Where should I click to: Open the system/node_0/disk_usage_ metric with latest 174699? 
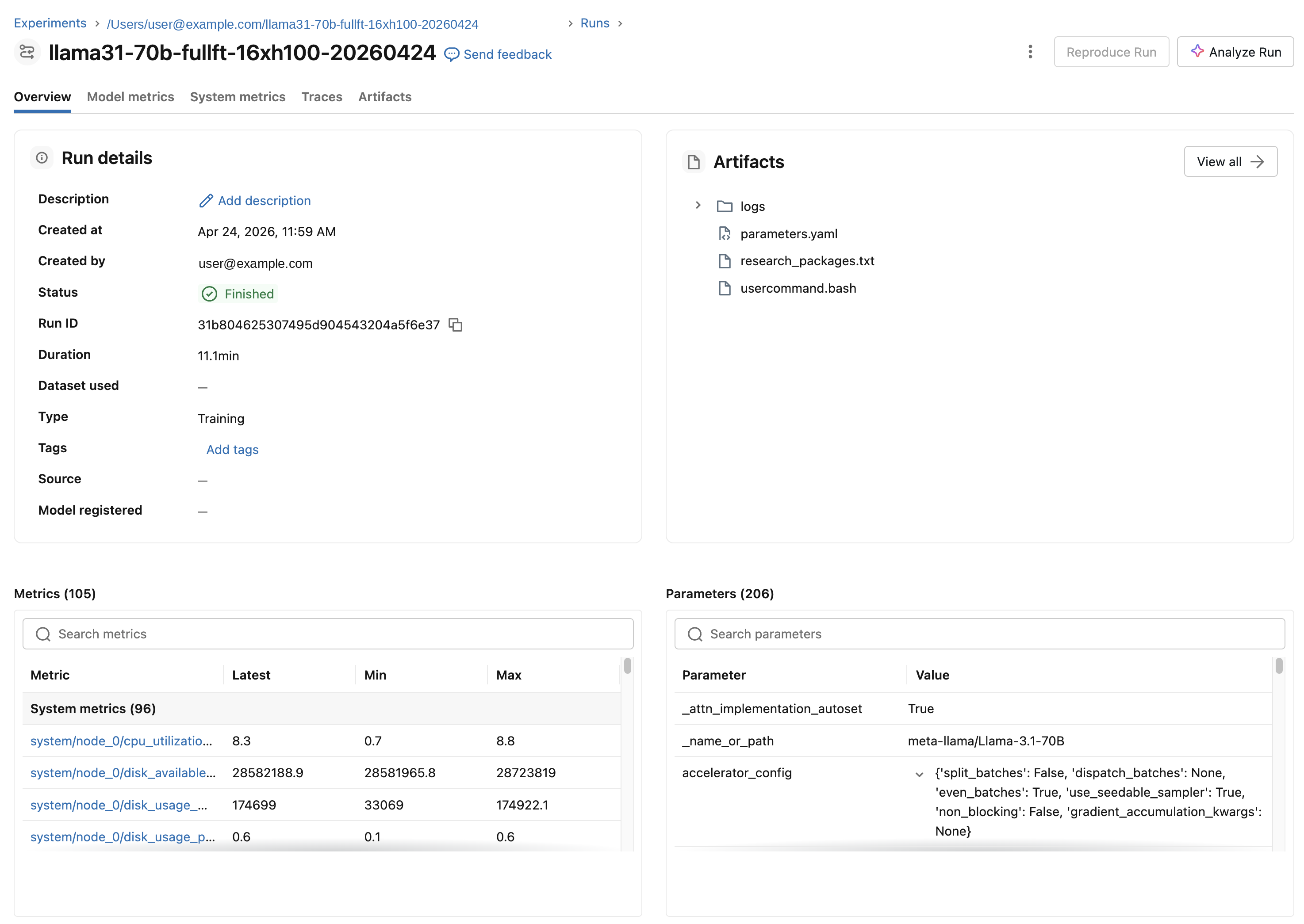point(119,805)
